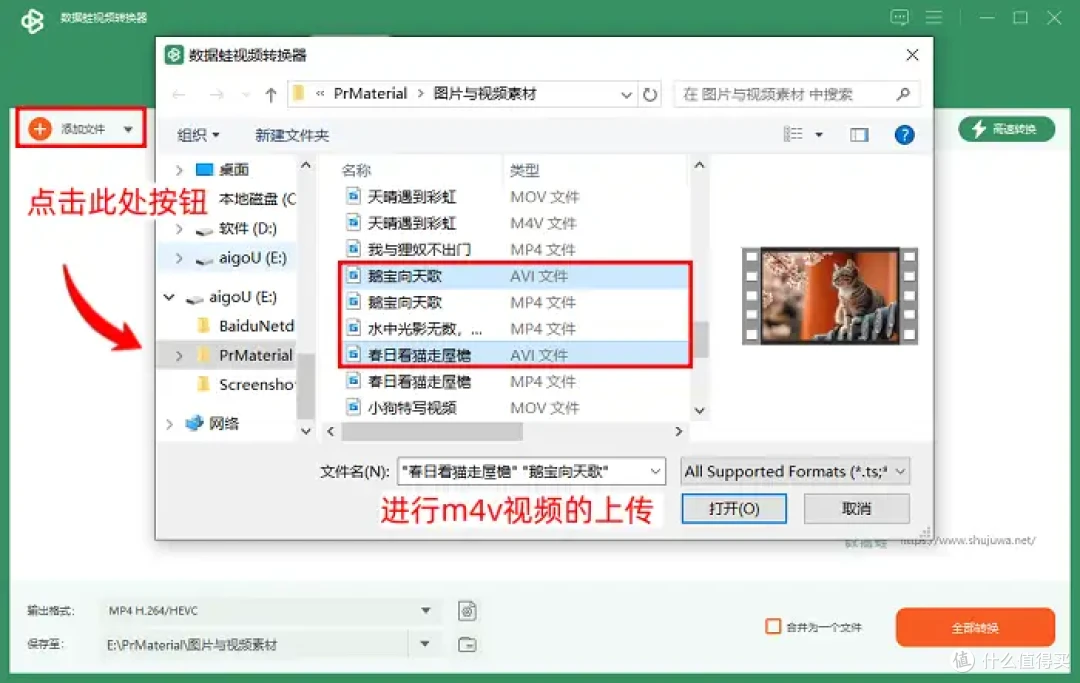The image size is (1080, 683).
Task: Open the blue help icon
Action: (x=904, y=135)
